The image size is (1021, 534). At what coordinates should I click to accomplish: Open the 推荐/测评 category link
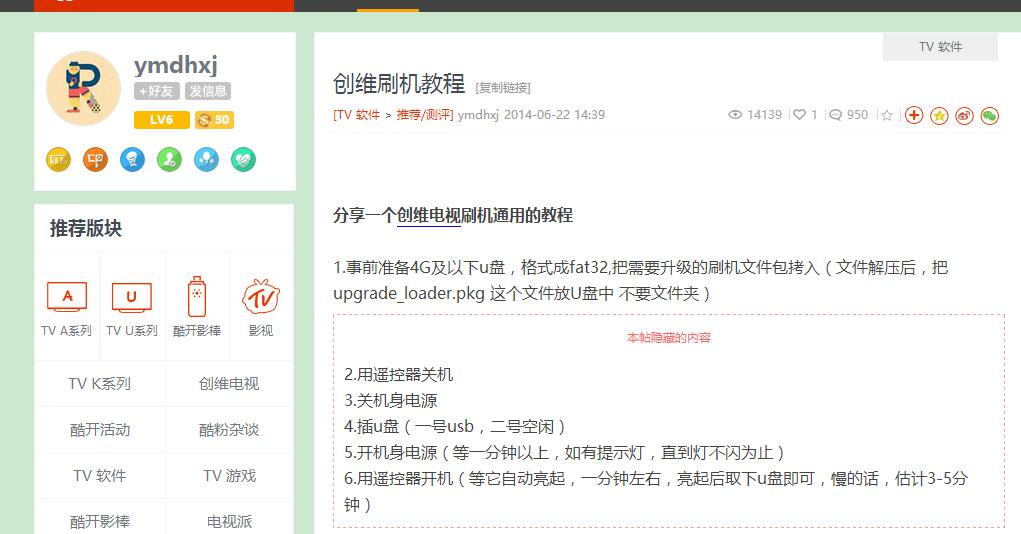pos(425,115)
